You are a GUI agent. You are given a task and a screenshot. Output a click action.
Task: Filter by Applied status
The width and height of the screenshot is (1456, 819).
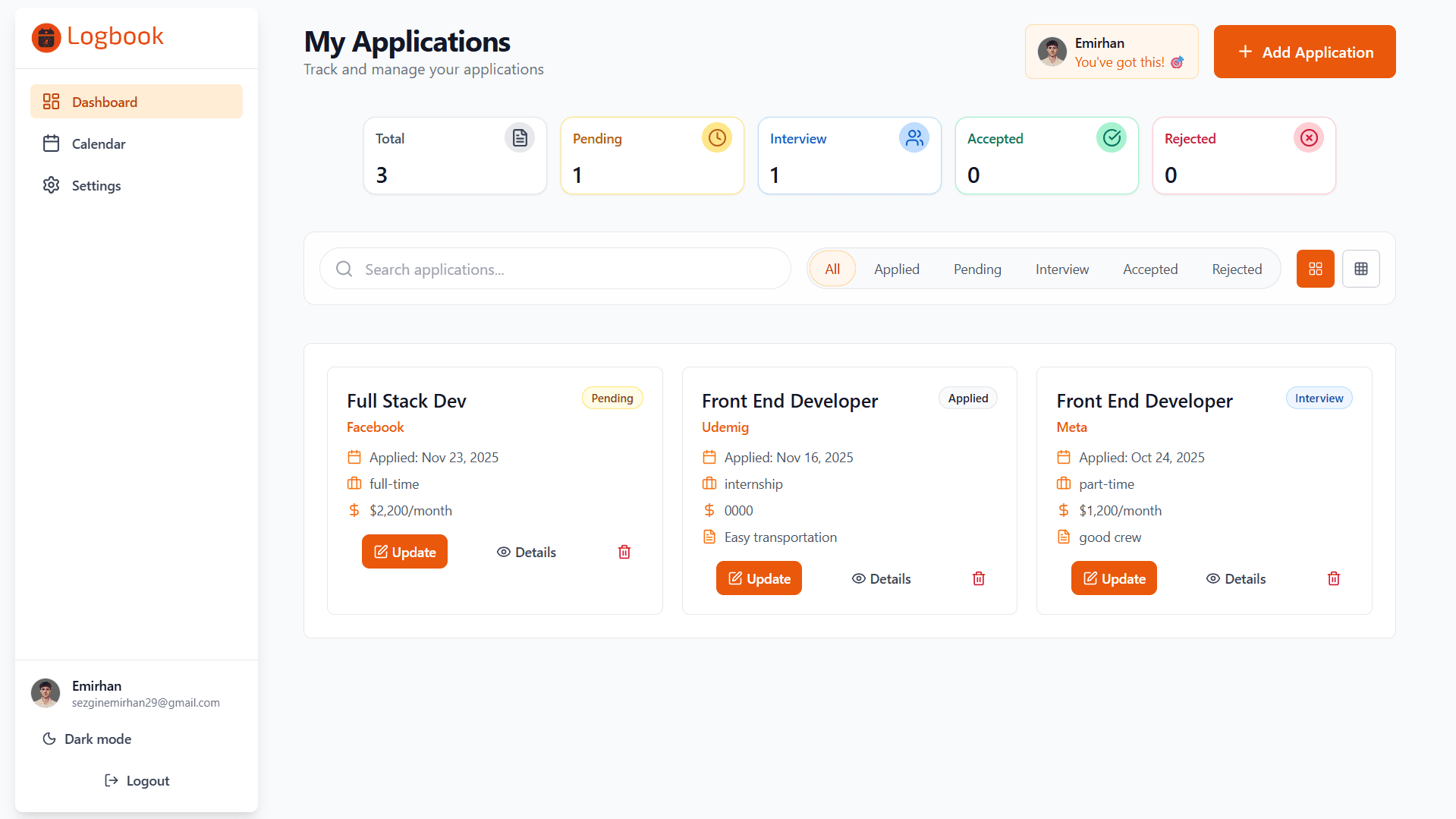point(897,269)
